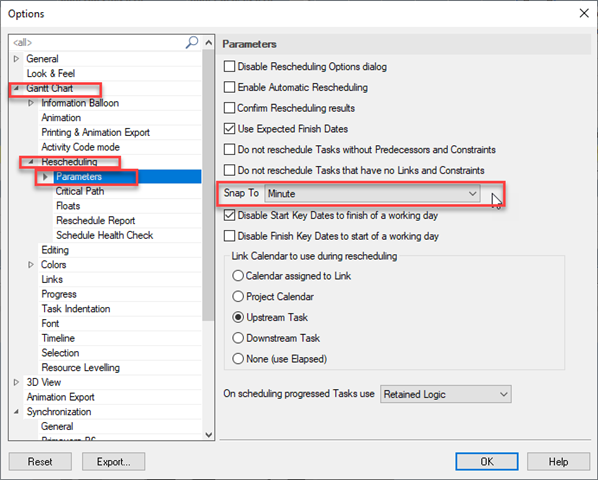Image resolution: width=598 pixels, height=480 pixels.
Task: Click the search magnifier icon in filter box
Action: click(191, 42)
